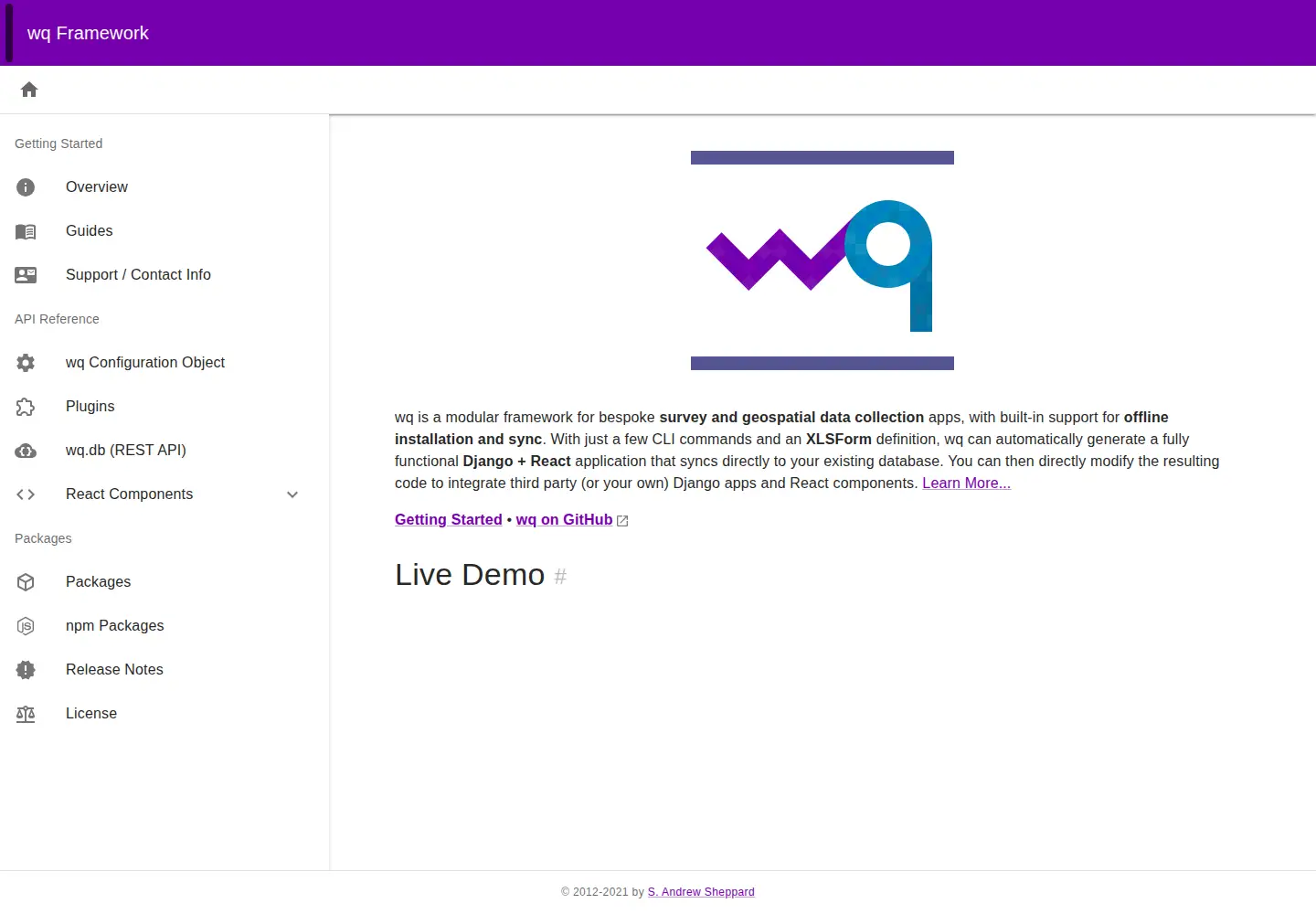The image size is (1316, 914).
Task: Click the info icon next to Overview
Action: click(26, 187)
